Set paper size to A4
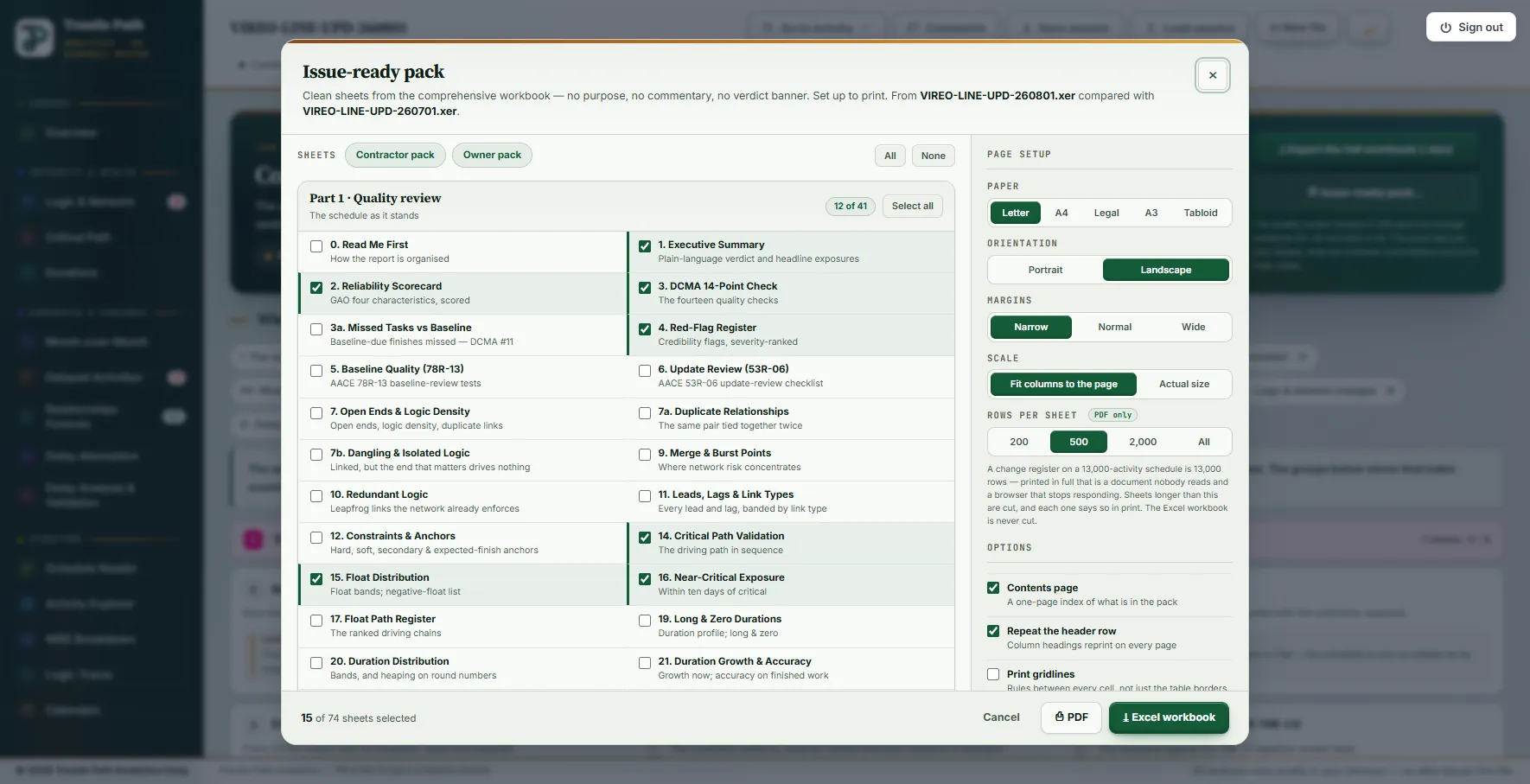1530x784 pixels. 1061,213
